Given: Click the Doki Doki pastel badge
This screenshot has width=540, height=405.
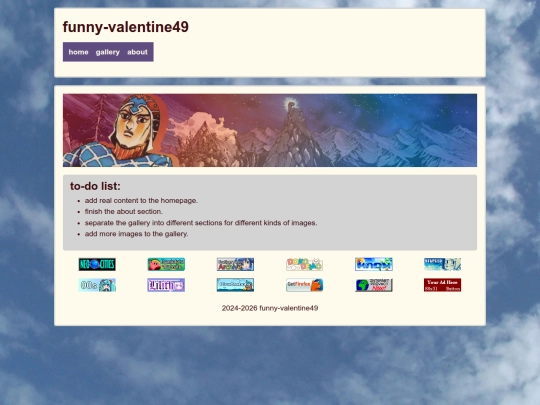Looking at the screenshot, I should coord(304,264).
